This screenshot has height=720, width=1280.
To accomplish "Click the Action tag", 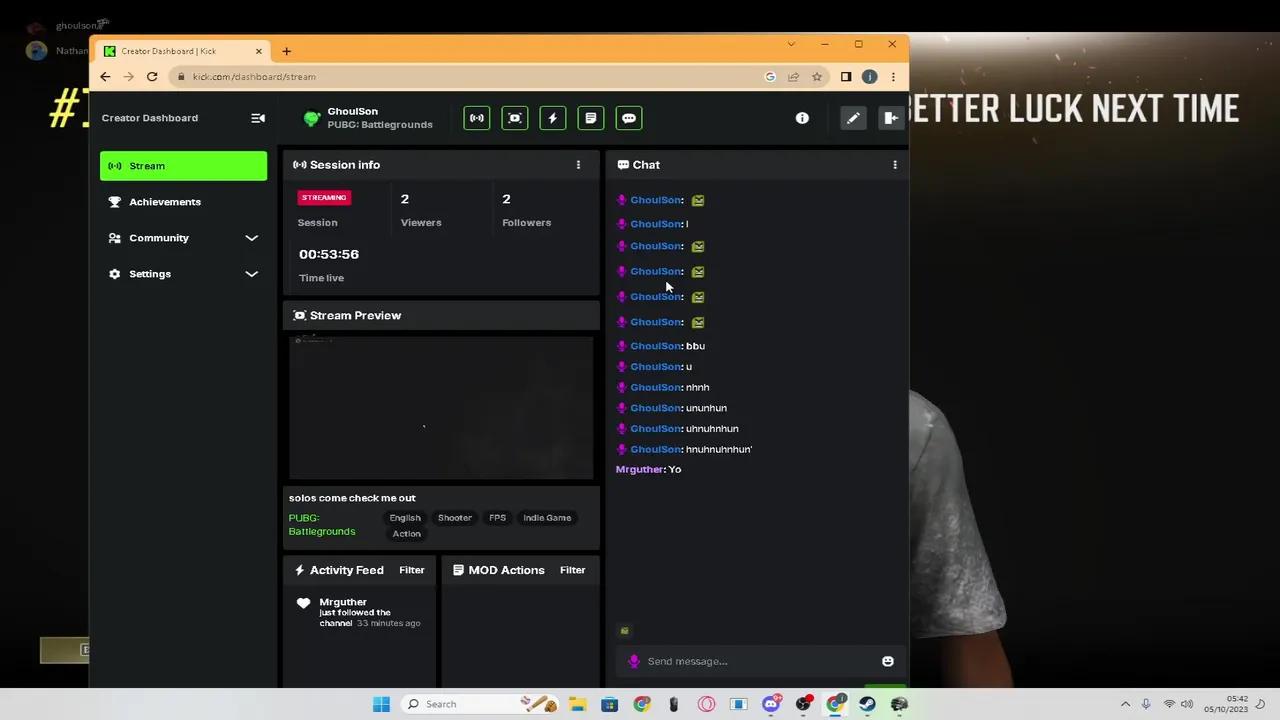I will point(406,534).
